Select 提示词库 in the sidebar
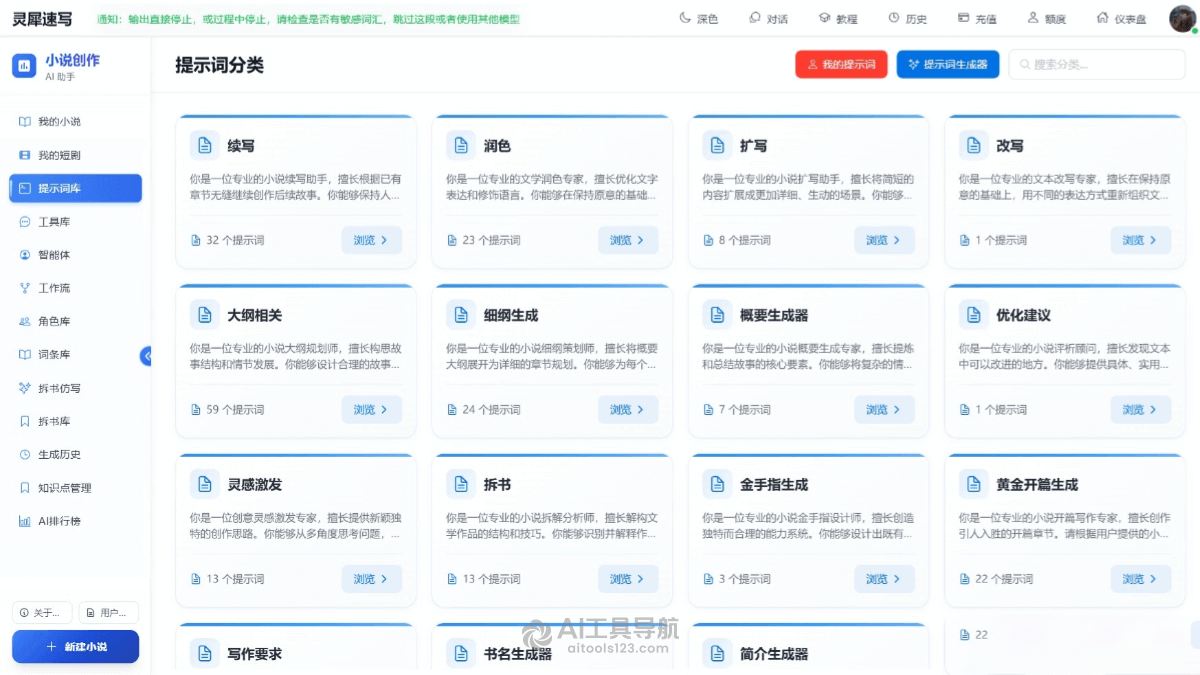Image resolution: width=1200 pixels, height=675 pixels. (75, 188)
